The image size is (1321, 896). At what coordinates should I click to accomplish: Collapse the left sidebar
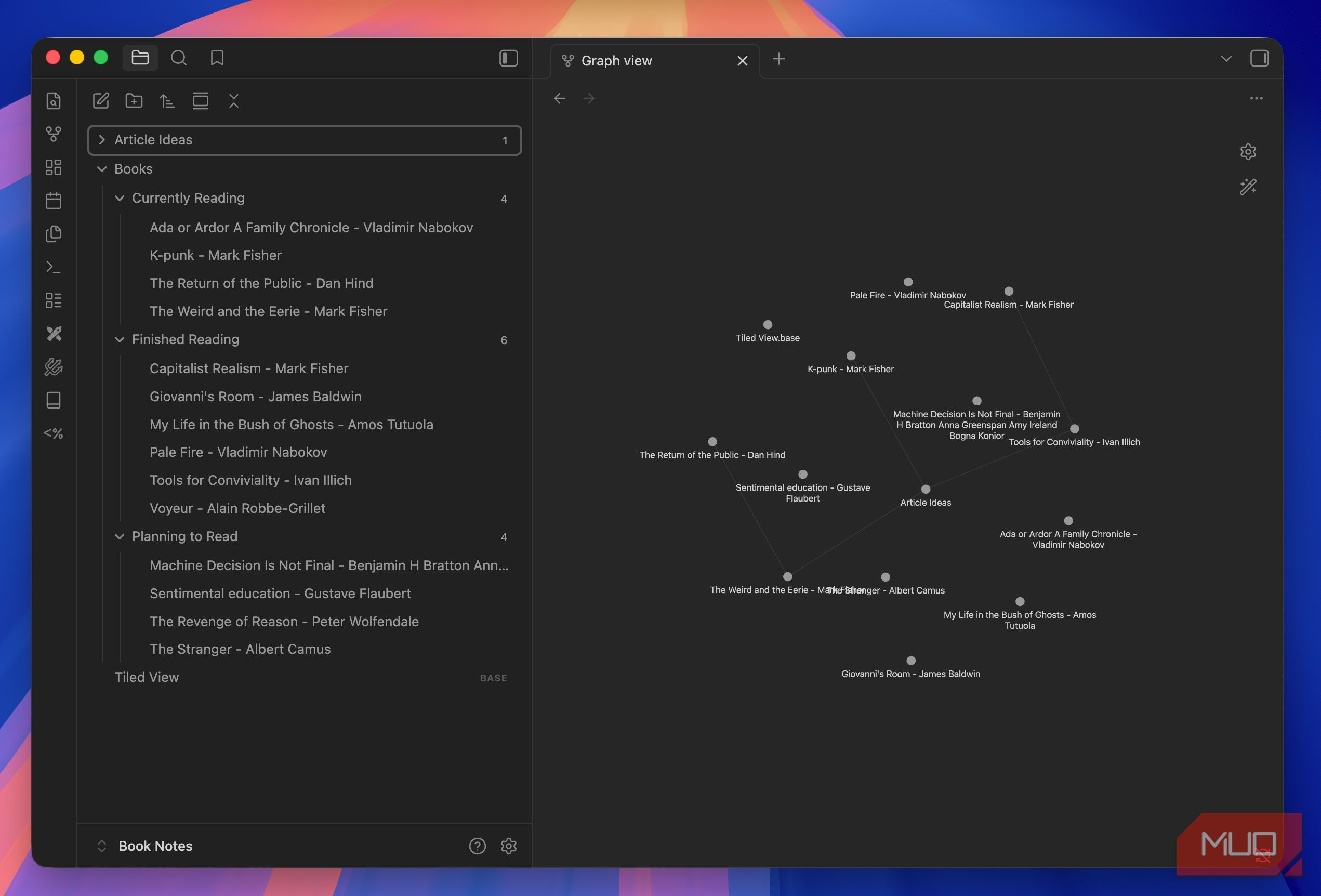click(509, 58)
